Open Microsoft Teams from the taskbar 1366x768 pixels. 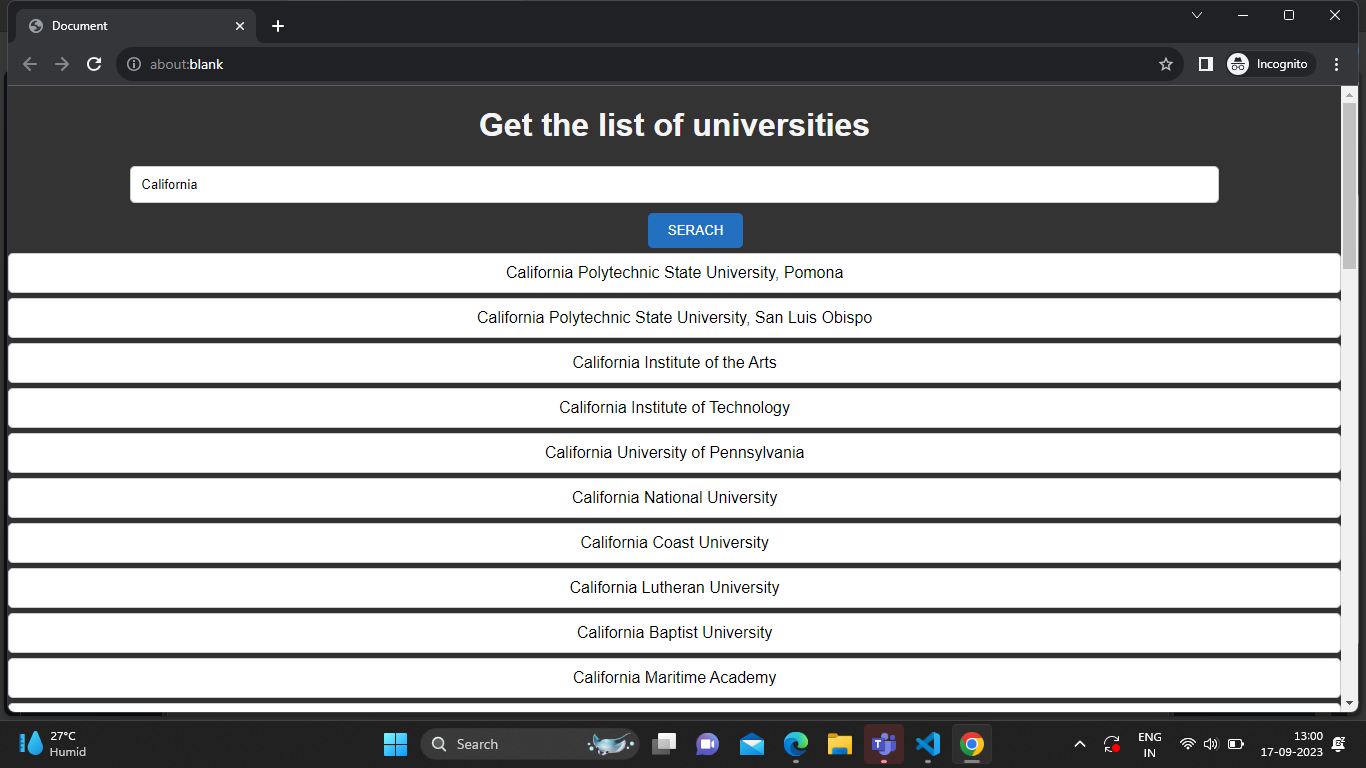[x=883, y=744]
